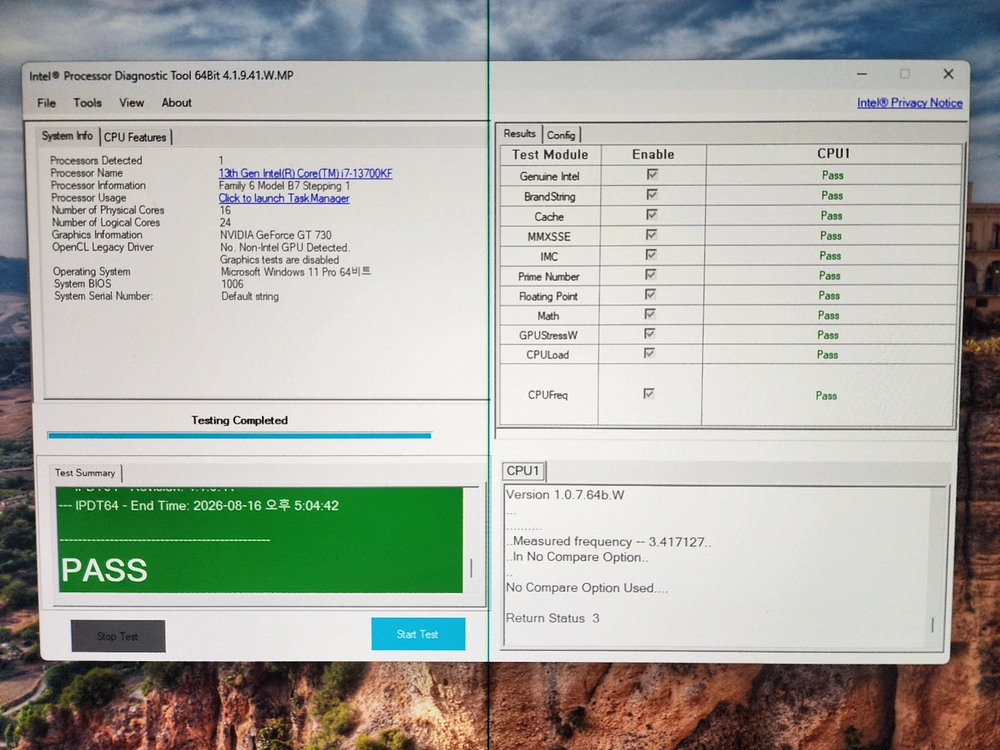Click Family 6 Model B7 Stepping 1
1000x750 pixels.
click(x=284, y=186)
